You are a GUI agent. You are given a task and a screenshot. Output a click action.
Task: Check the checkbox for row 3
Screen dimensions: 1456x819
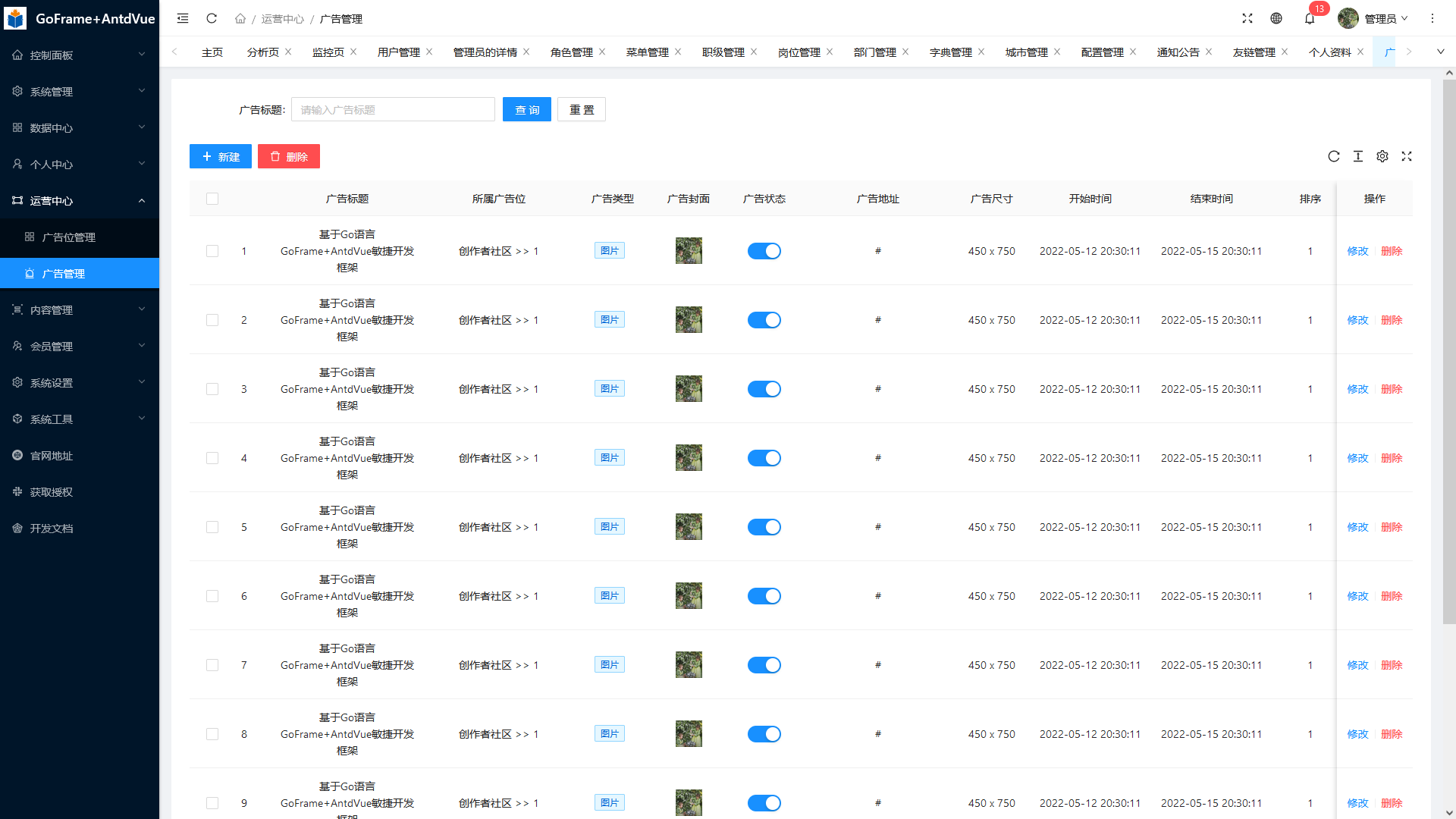[x=212, y=389]
